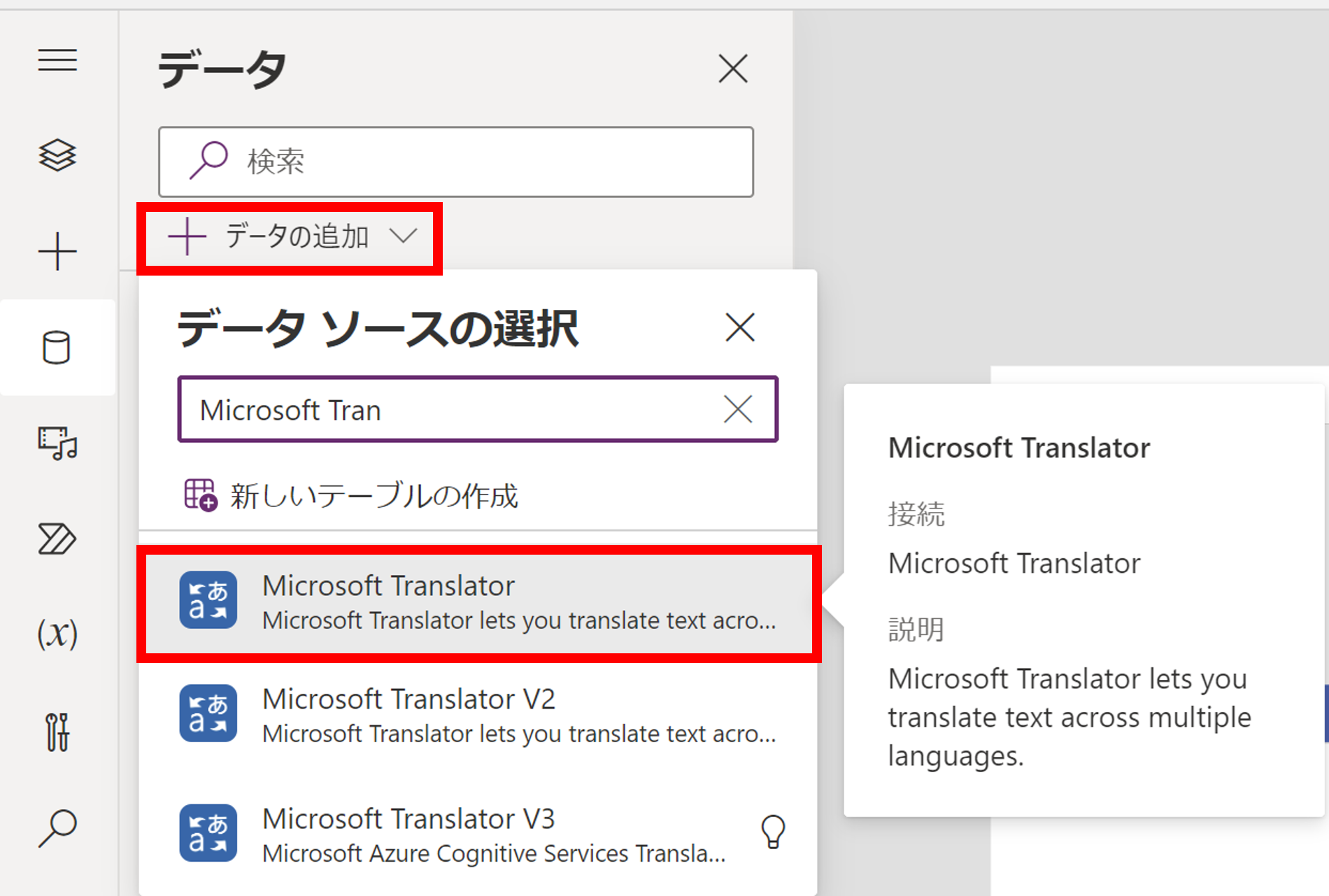This screenshot has width=1329, height=896.
Task: Open the Search panel from the sidebar
Action: [x=57, y=828]
